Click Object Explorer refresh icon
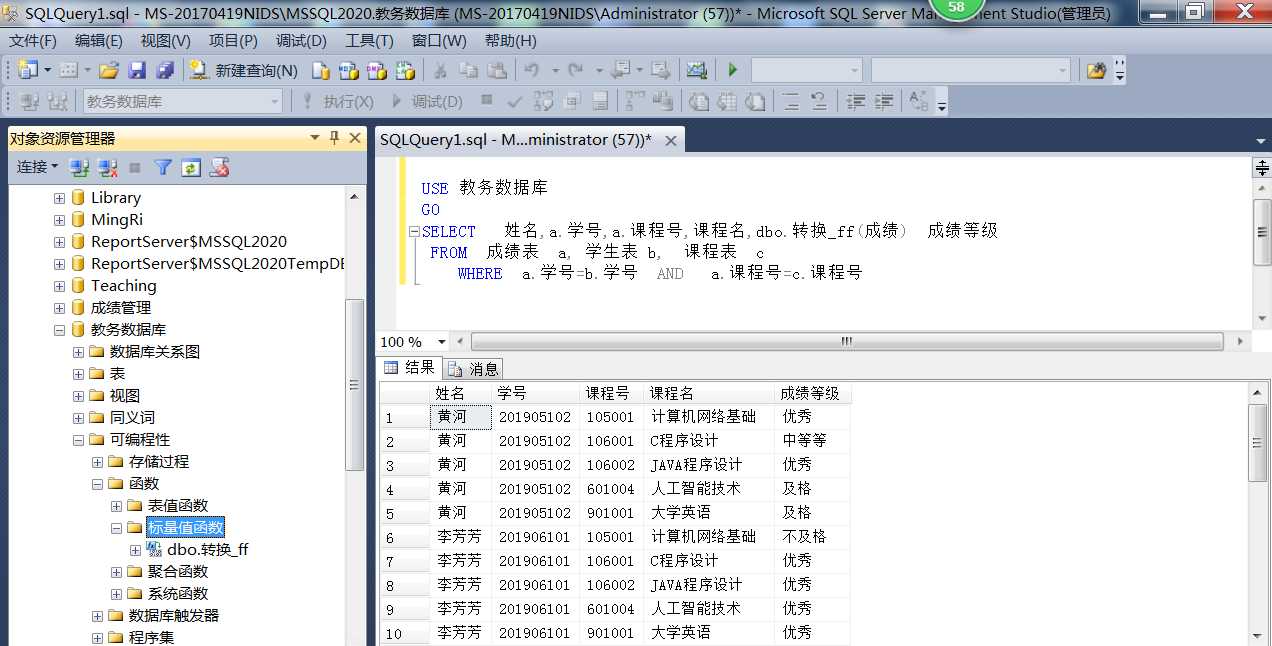The width and height of the screenshot is (1272, 646). tap(191, 167)
